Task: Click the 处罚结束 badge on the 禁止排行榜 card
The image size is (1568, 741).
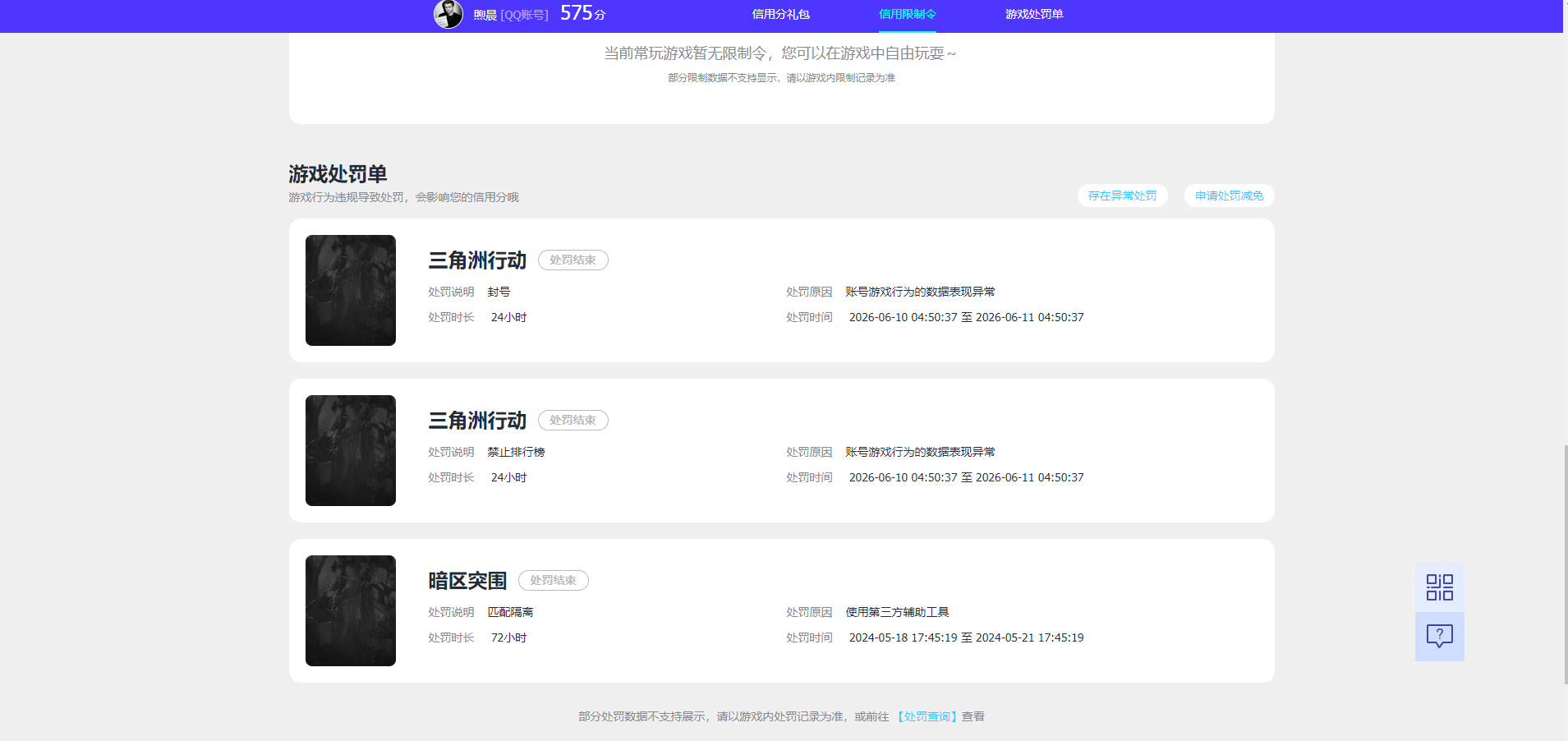Action: pyautogui.click(x=572, y=420)
